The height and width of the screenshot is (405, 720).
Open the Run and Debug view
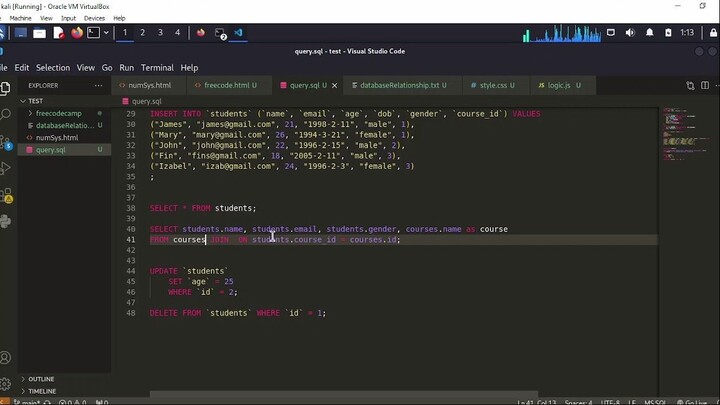(x=6, y=169)
